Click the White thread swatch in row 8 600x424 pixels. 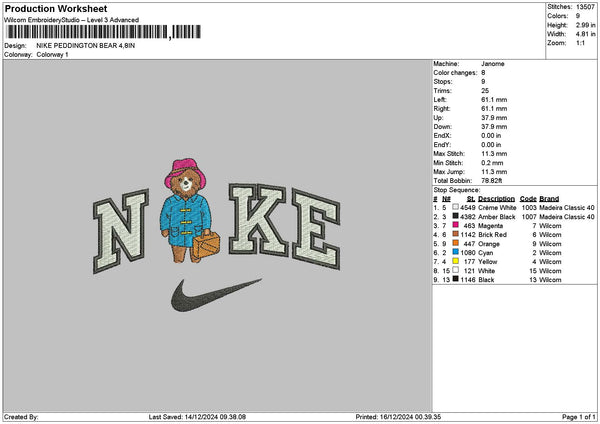pyautogui.click(x=455, y=270)
